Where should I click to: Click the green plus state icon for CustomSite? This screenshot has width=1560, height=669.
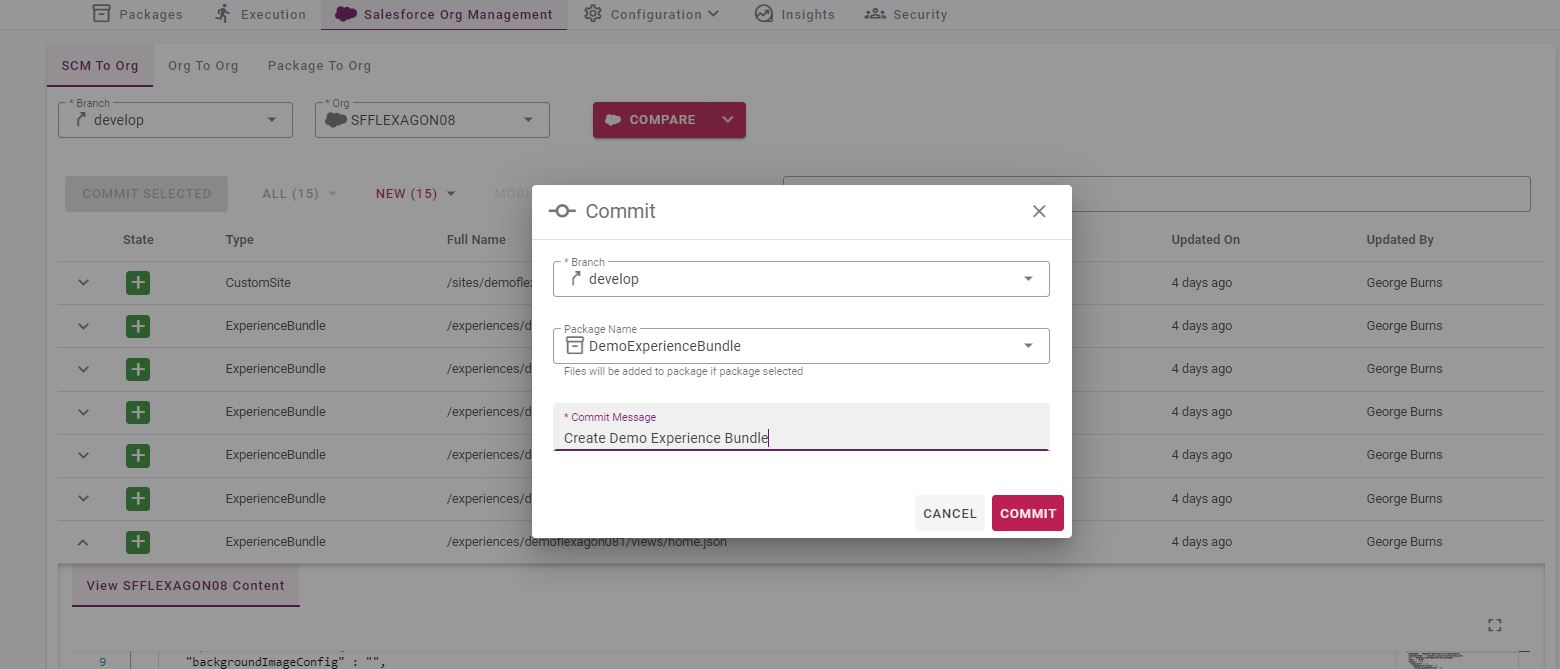point(138,283)
